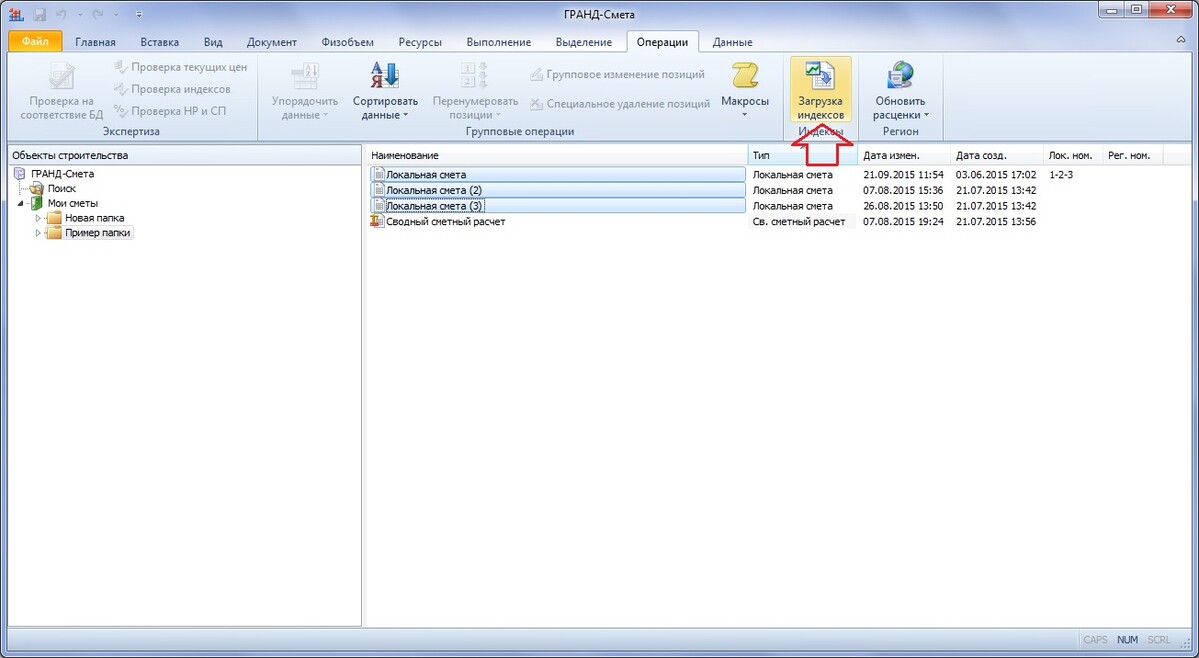The height and width of the screenshot is (658, 1199).
Task: Switch to the Данные tab
Action: pos(733,43)
